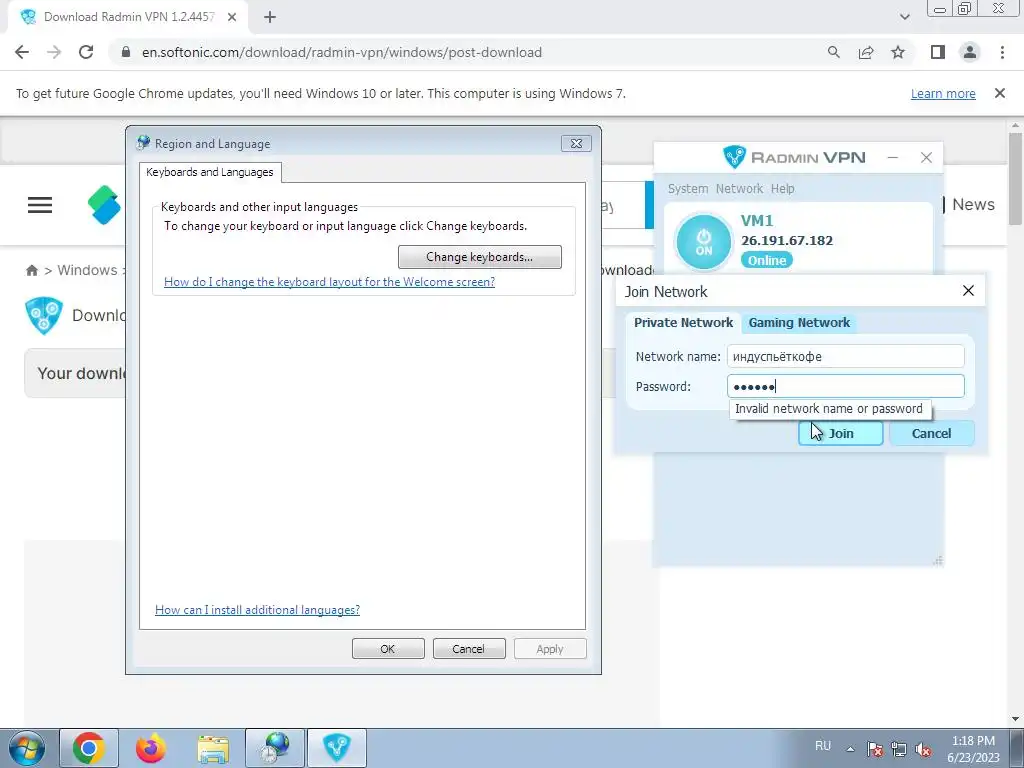This screenshot has height=768, width=1024.
Task: Go back in Chrome with back arrow
Action: point(22,52)
